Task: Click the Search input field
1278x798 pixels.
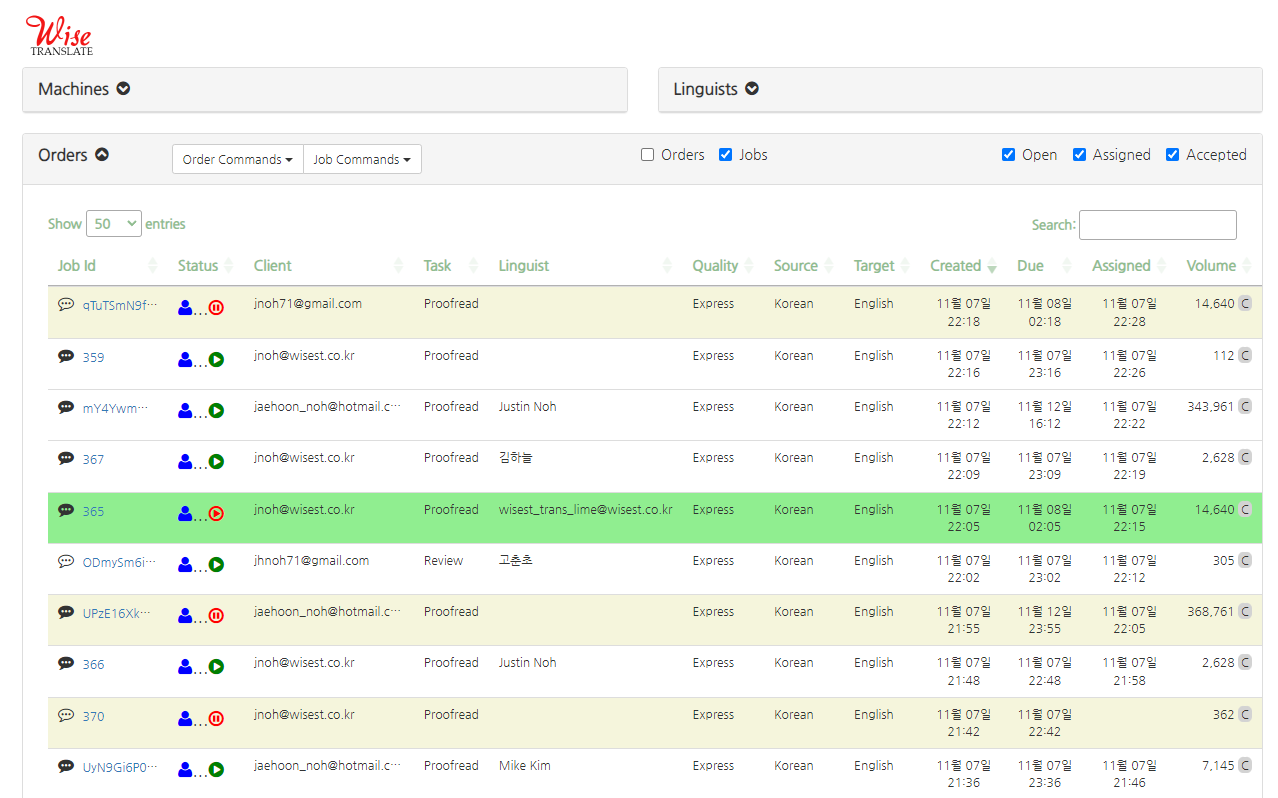Action: tap(1157, 225)
